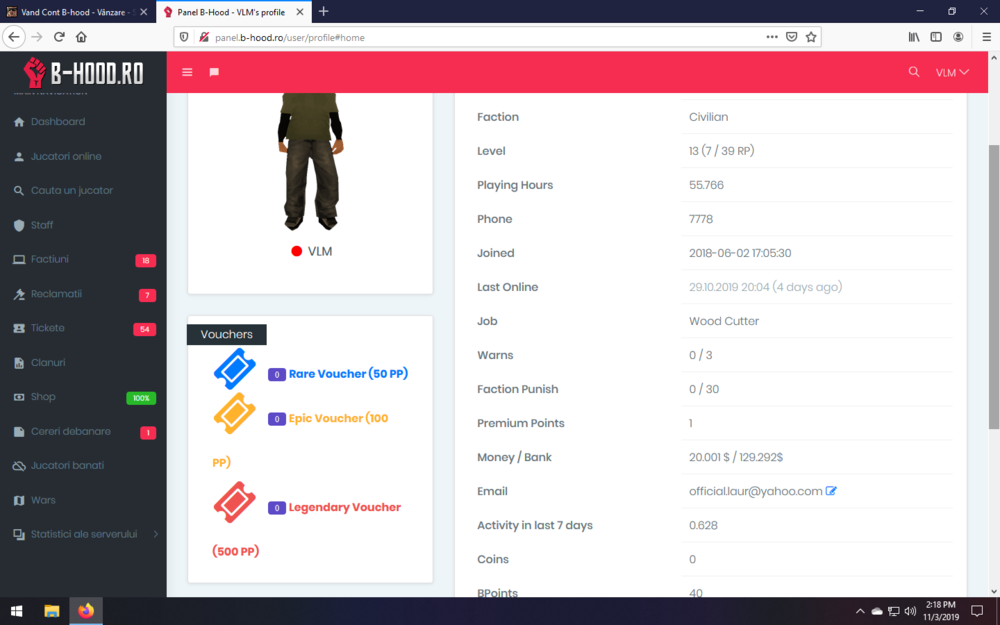Save page to Pocket
This screenshot has height=625, width=1000.
pos(791,37)
